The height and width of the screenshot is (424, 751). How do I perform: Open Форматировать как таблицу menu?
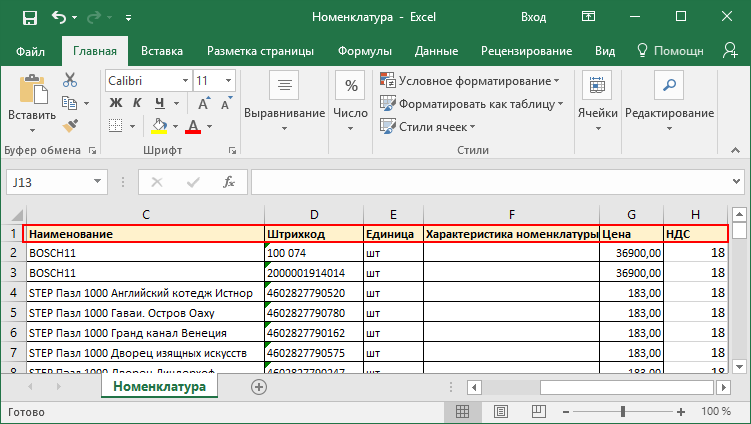click(472, 103)
